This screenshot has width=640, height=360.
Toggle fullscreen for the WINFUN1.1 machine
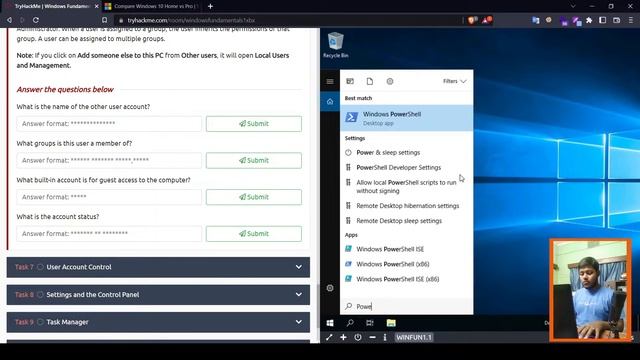point(329,337)
